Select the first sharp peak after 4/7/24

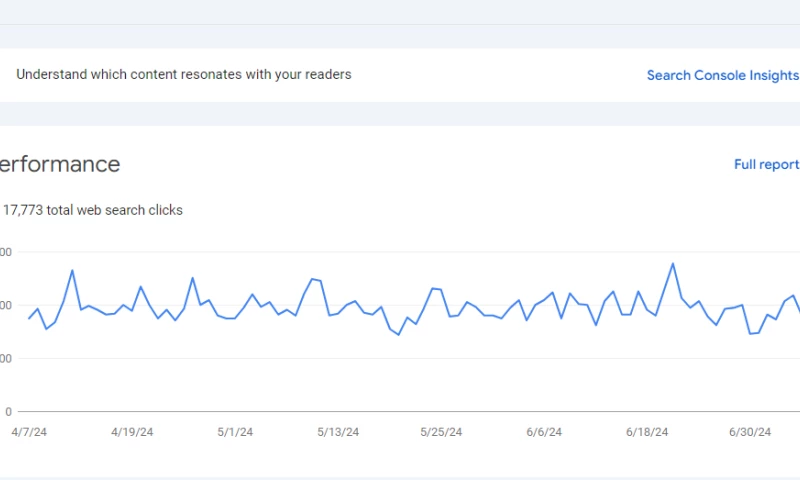pyautogui.click(x=72, y=270)
